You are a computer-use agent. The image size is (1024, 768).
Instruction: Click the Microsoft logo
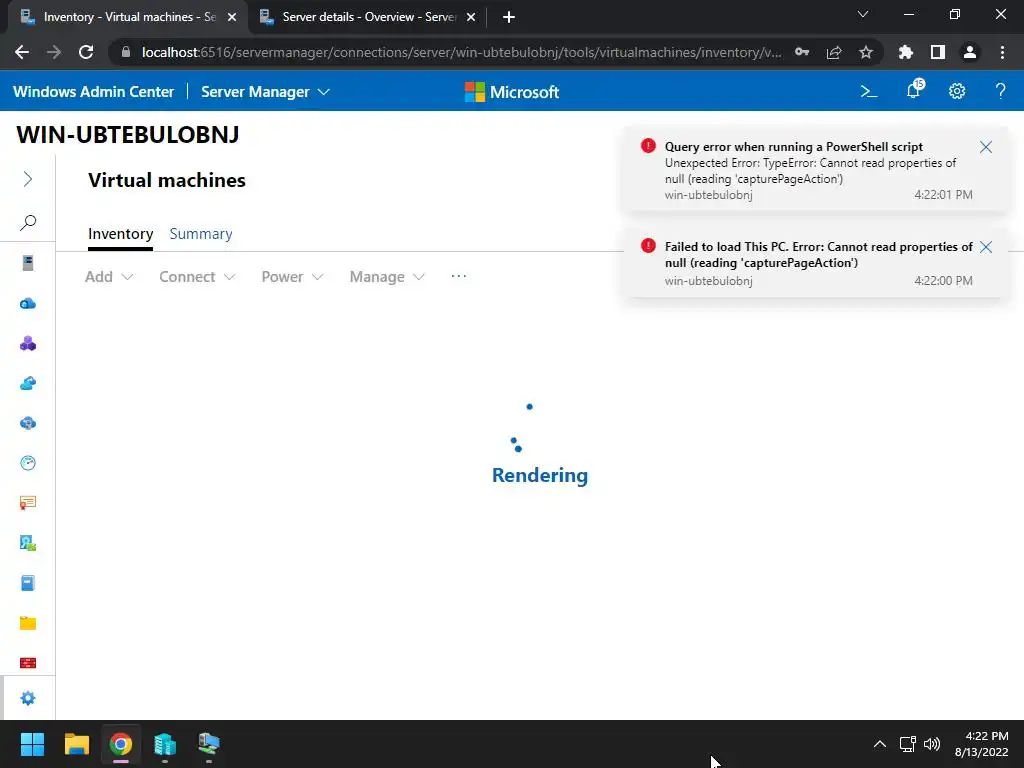click(512, 92)
